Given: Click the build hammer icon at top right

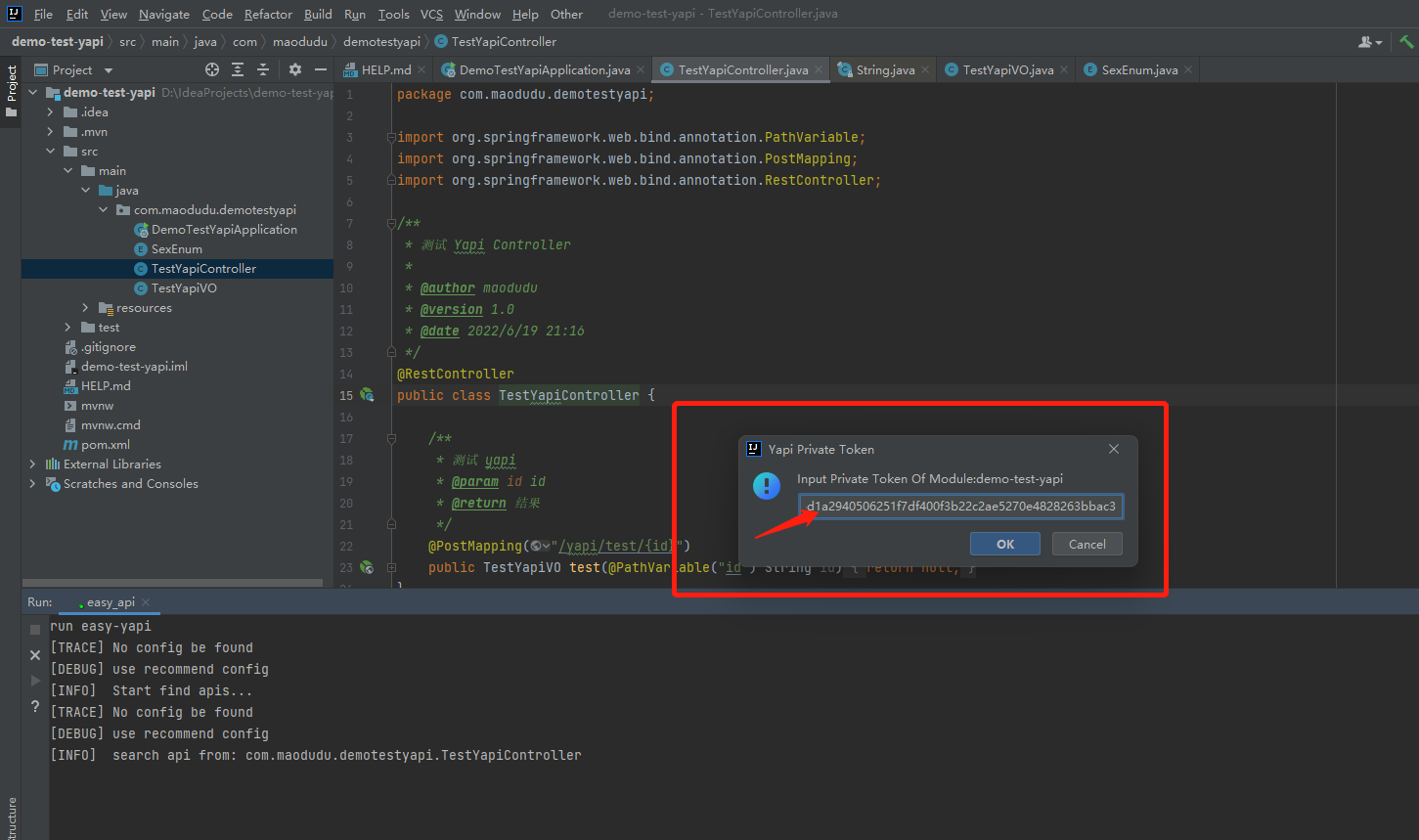Looking at the screenshot, I should [x=1406, y=42].
